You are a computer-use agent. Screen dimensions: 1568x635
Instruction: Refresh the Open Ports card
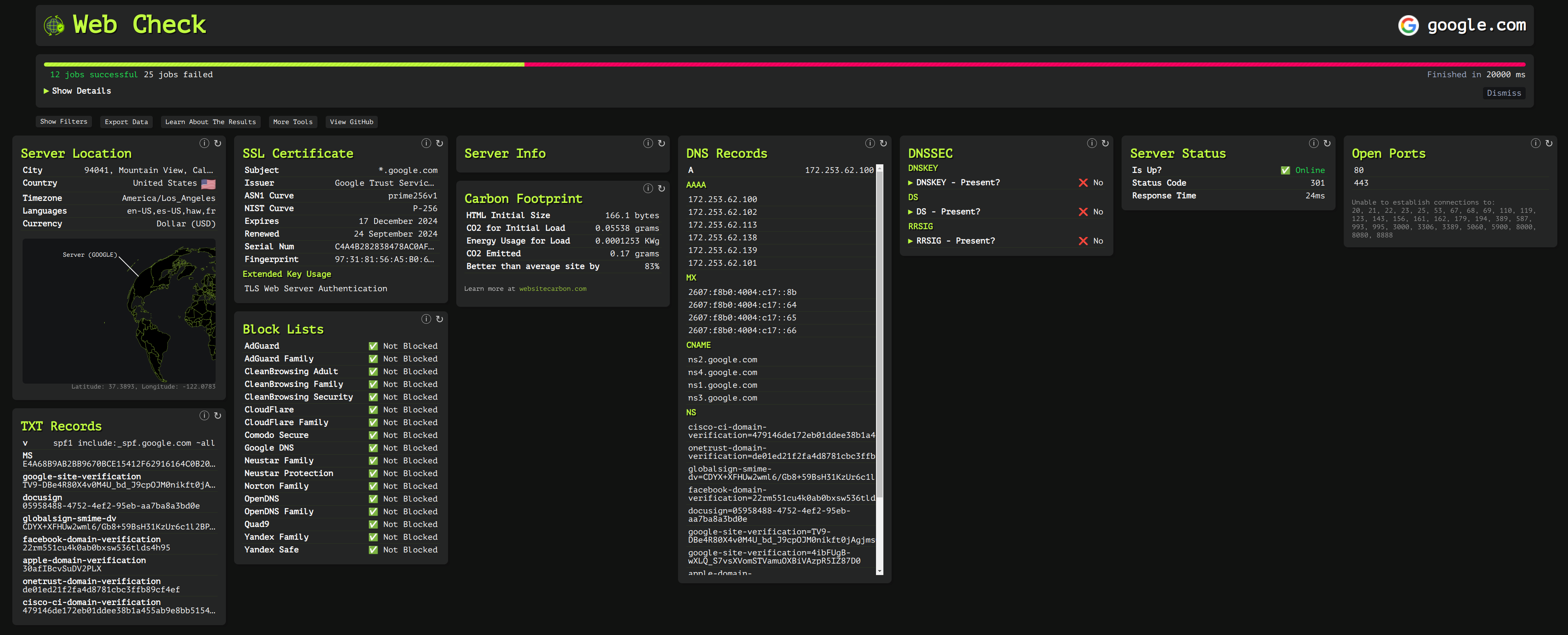tap(1549, 143)
